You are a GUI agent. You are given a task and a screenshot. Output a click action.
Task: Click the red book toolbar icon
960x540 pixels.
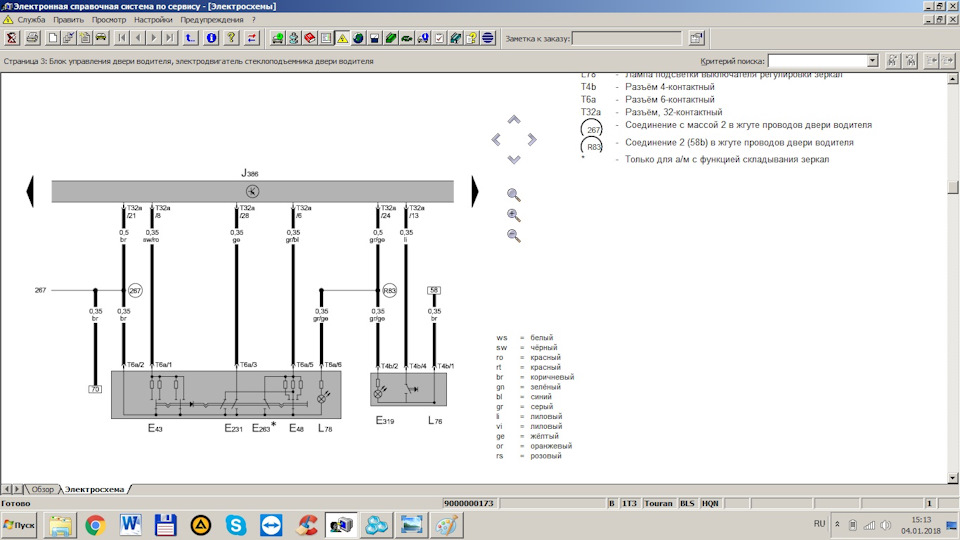(310, 38)
